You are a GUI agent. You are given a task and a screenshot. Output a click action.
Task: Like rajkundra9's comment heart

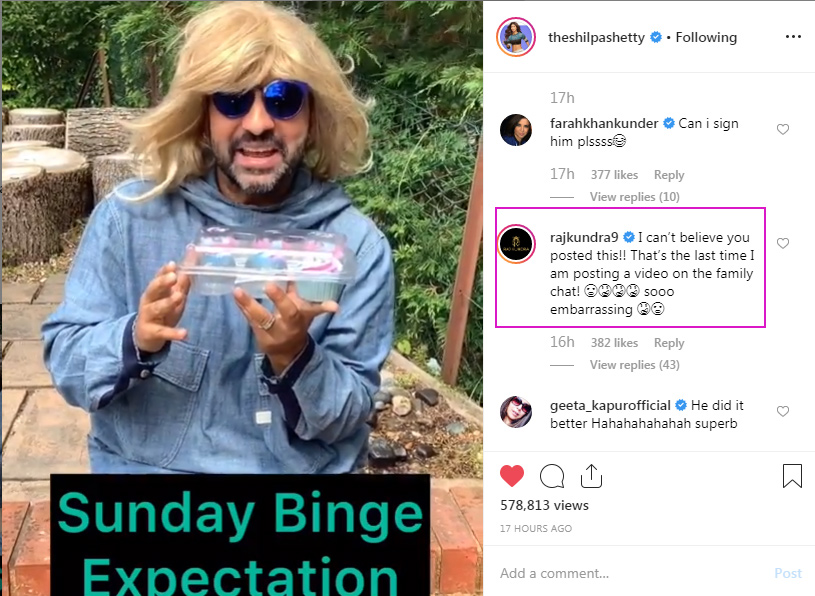[783, 243]
